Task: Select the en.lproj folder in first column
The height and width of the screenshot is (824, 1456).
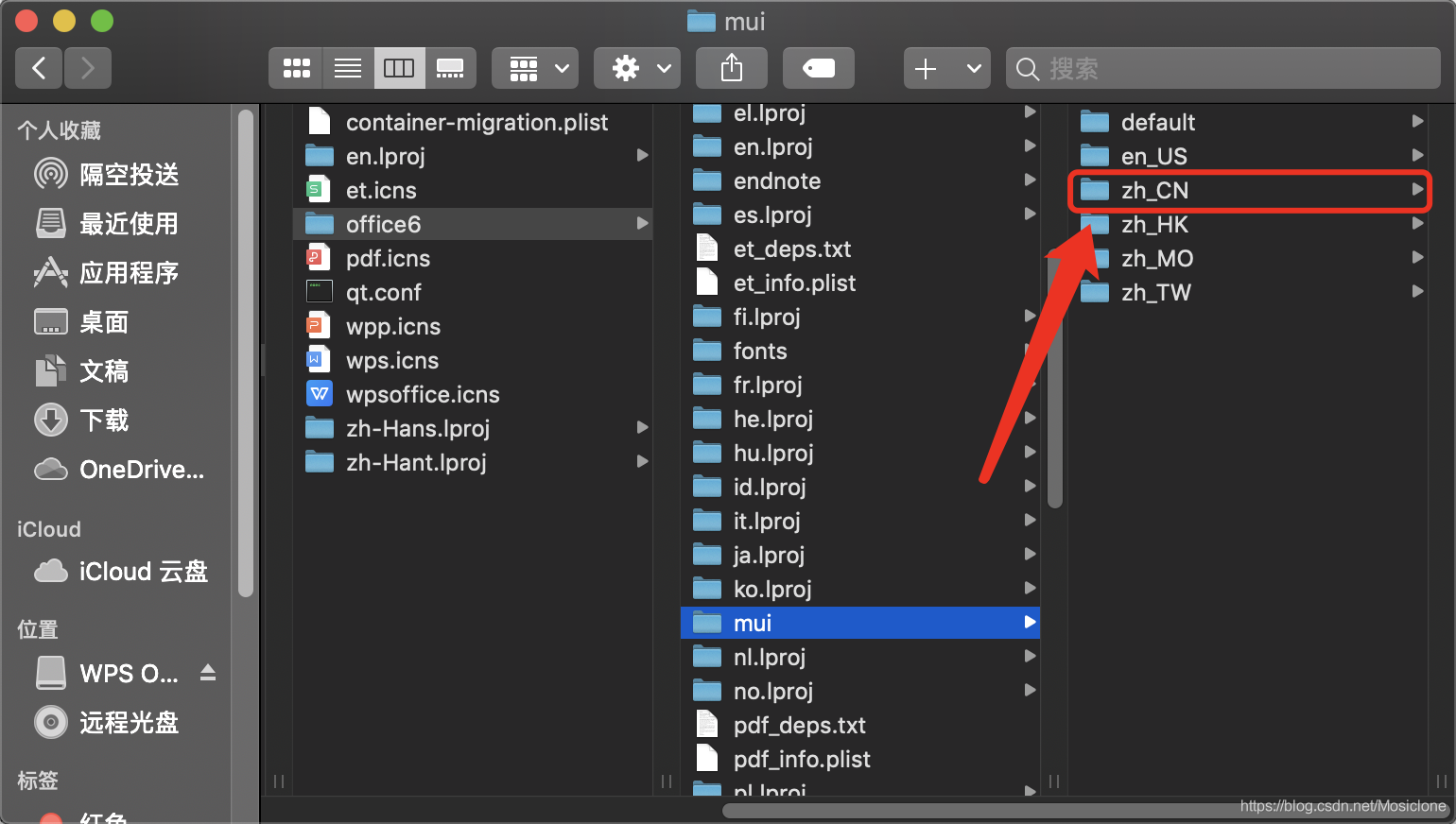Action: 473,156
